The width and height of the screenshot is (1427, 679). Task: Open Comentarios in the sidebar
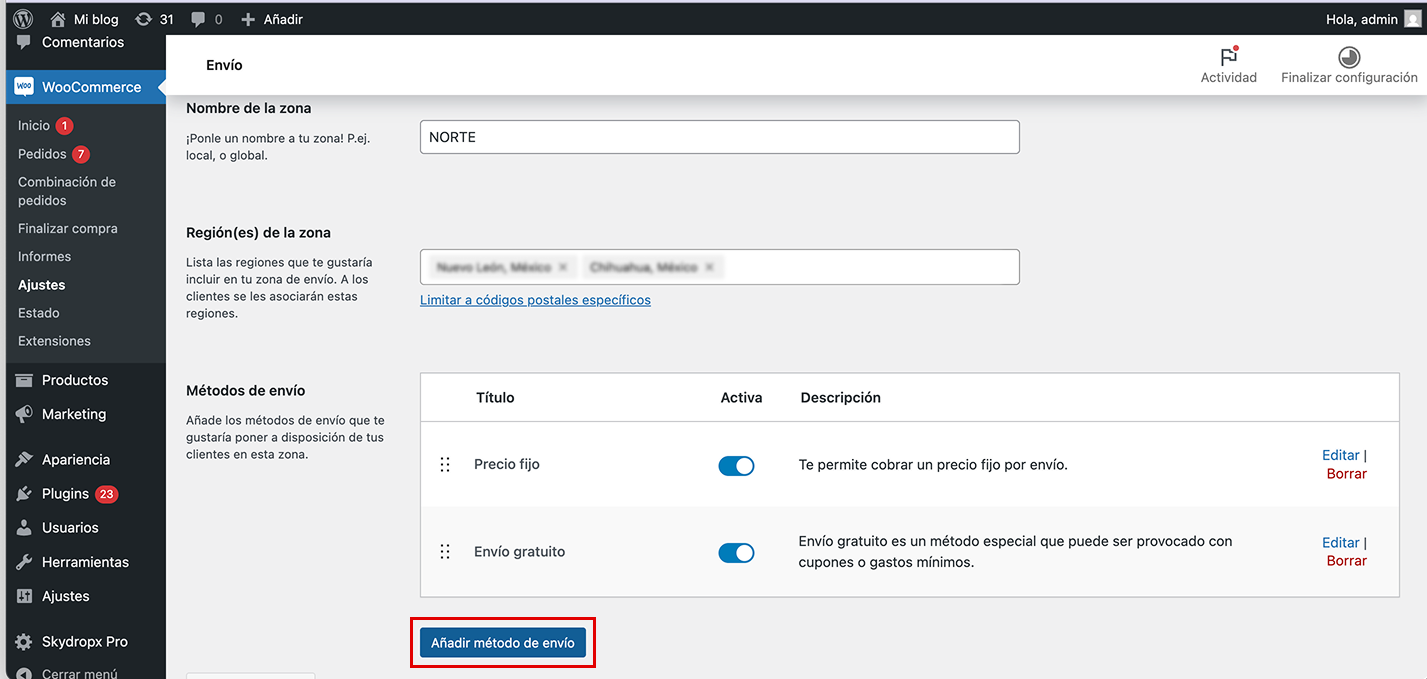tap(83, 43)
